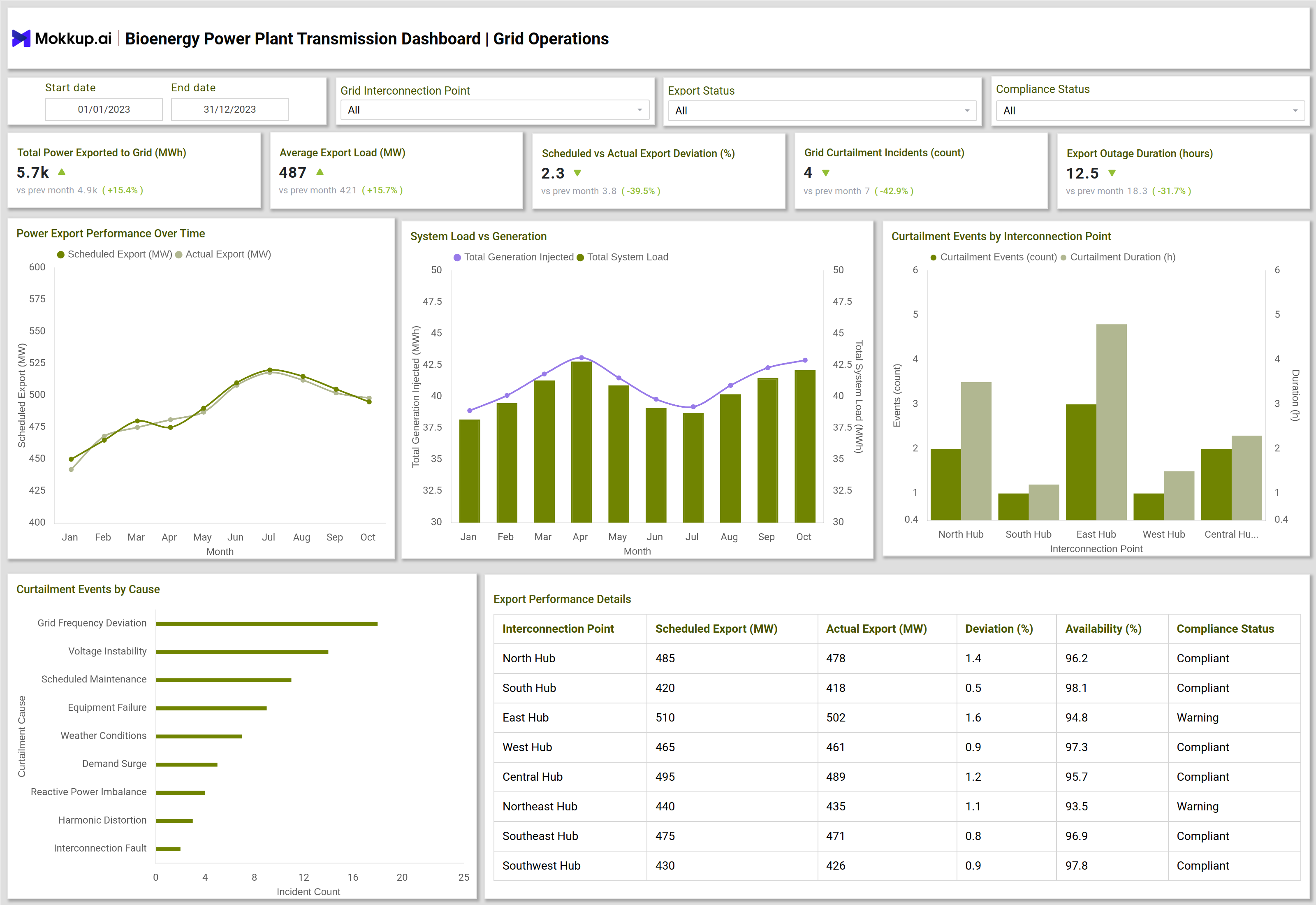Click the Mokkup.ai logo icon

21,39
